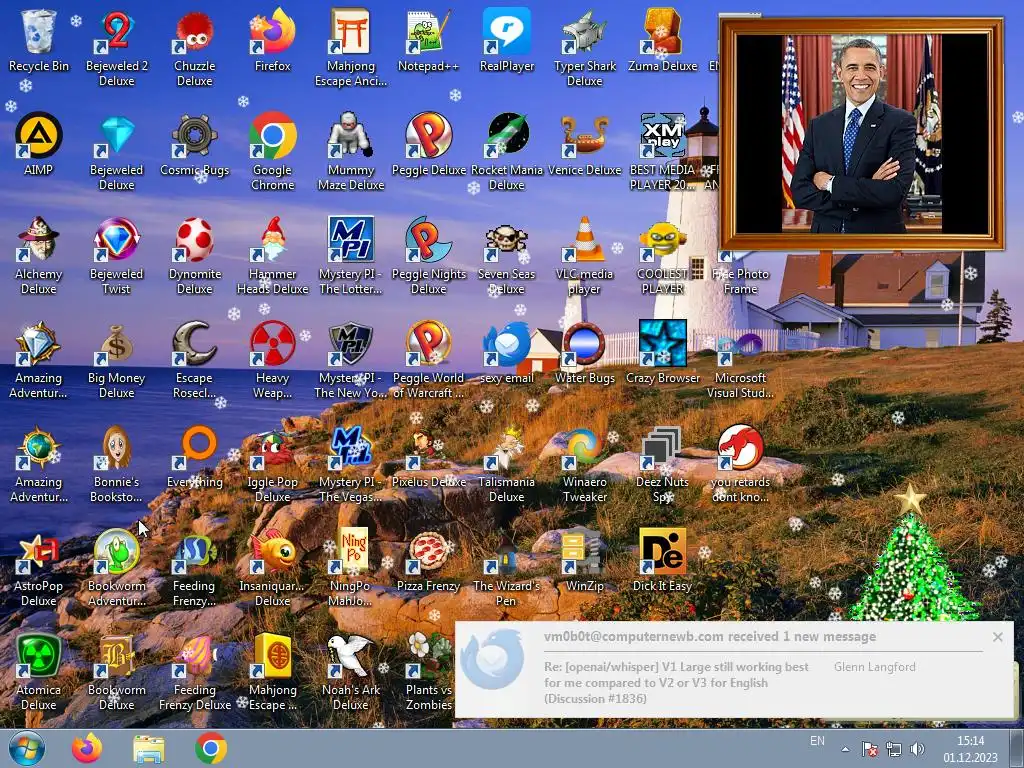Close the Thunderbird new message notification
The height and width of the screenshot is (768, 1024).
pyautogui.click(x=997, y=637)
